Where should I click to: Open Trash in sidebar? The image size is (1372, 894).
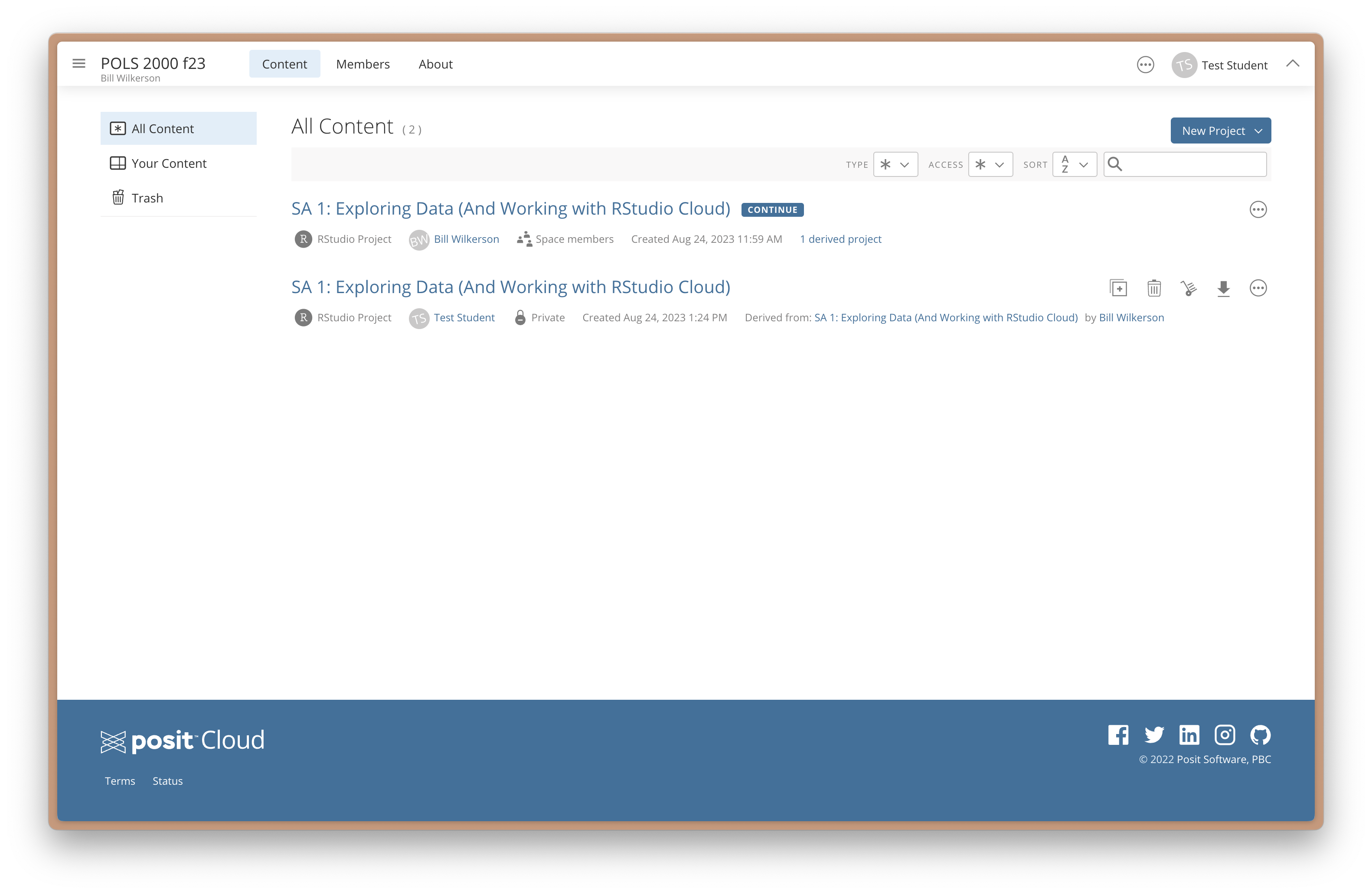click(178, 198)
